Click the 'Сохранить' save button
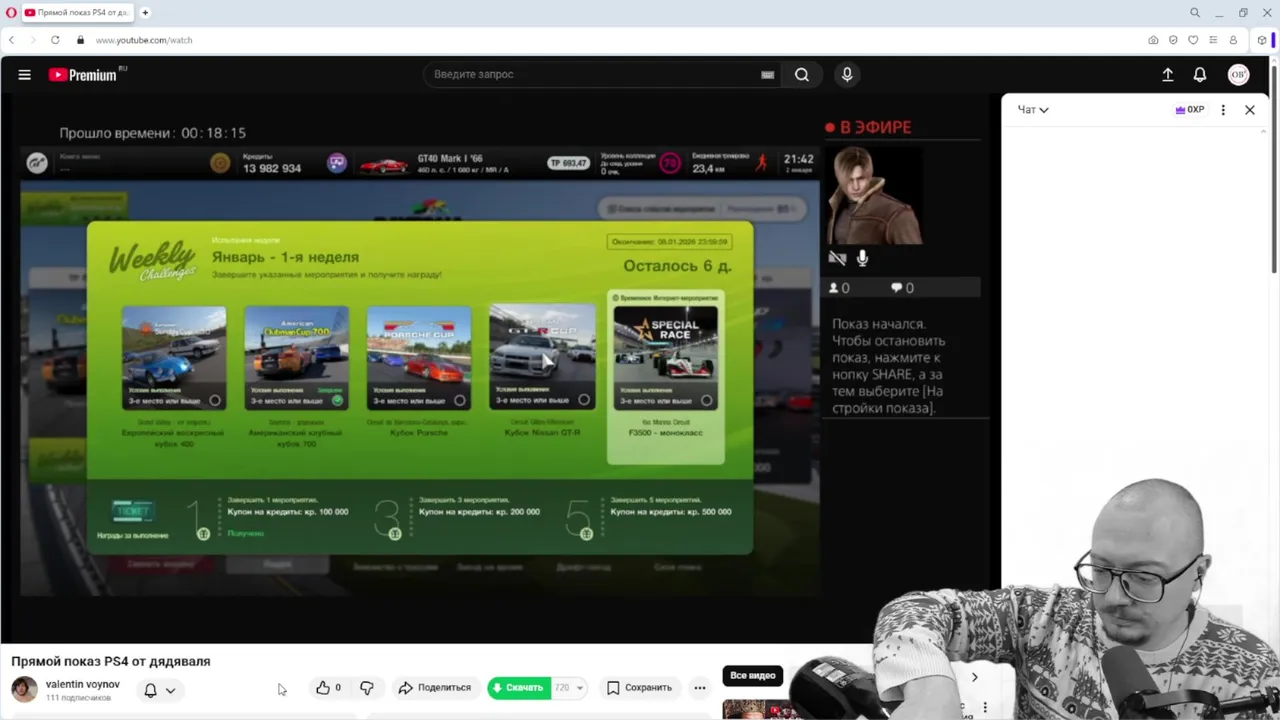1280x720 pixels. (x=640, y=688)
